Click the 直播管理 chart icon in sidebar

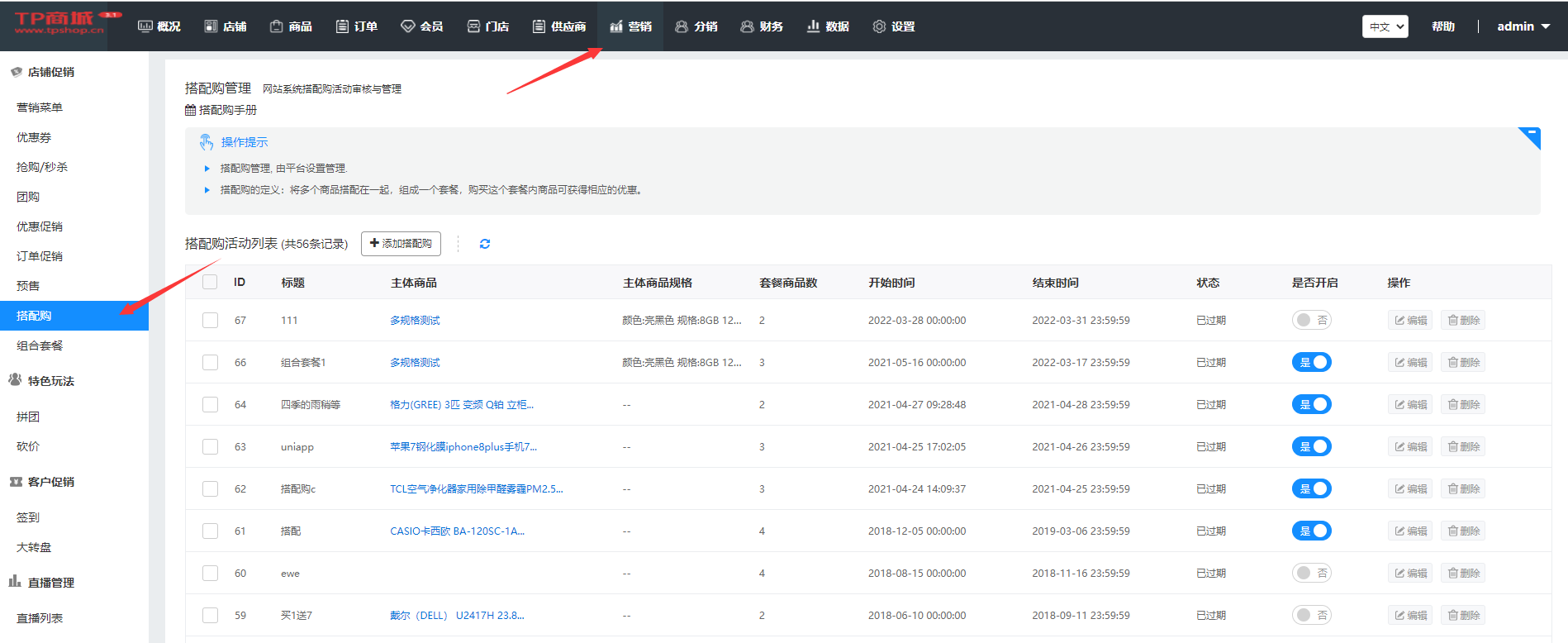(x=15, y=582)
